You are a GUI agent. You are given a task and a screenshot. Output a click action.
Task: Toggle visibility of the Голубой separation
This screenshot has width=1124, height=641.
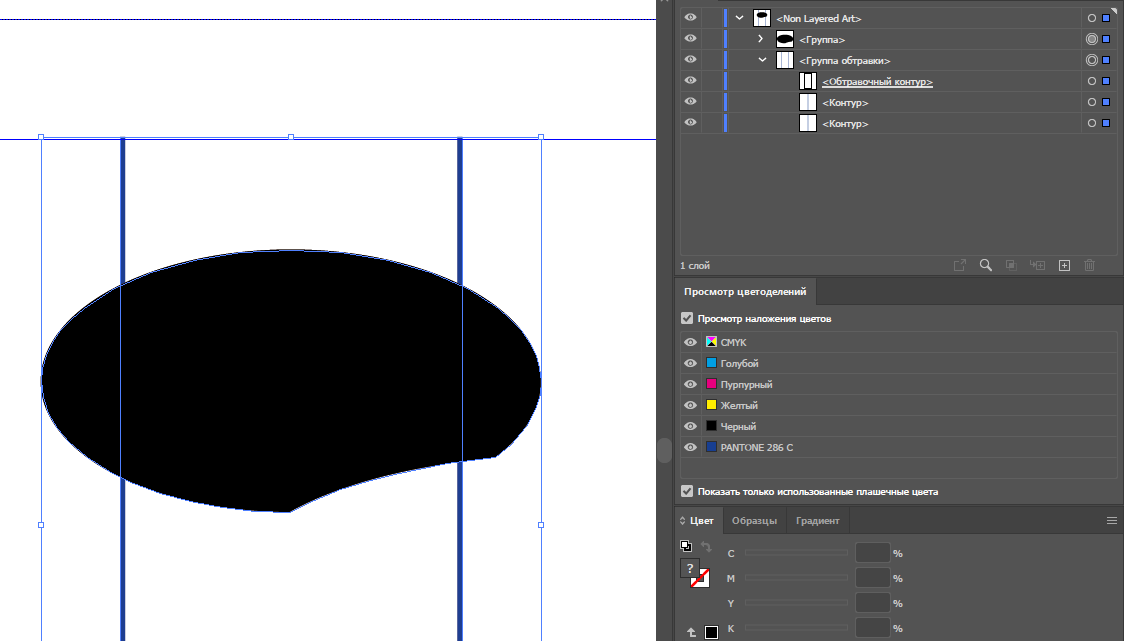tap(690, 363)
